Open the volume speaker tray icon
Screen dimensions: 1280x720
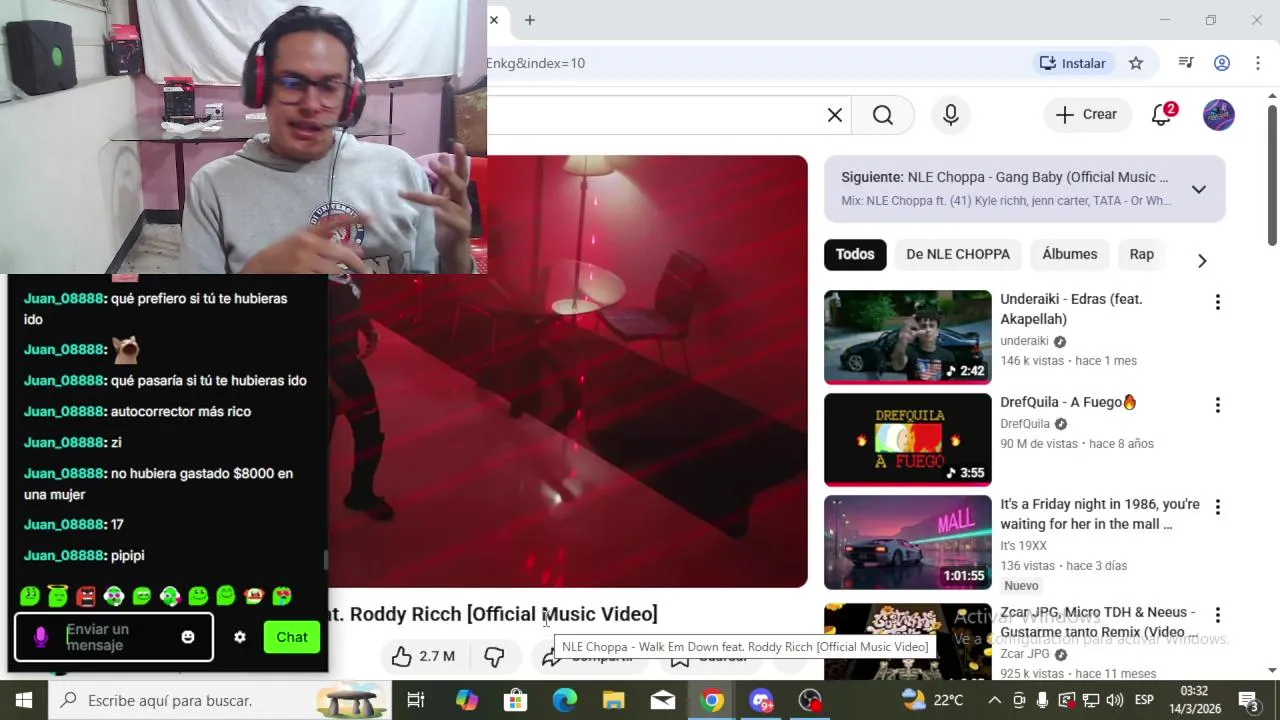click(1115, 700)
